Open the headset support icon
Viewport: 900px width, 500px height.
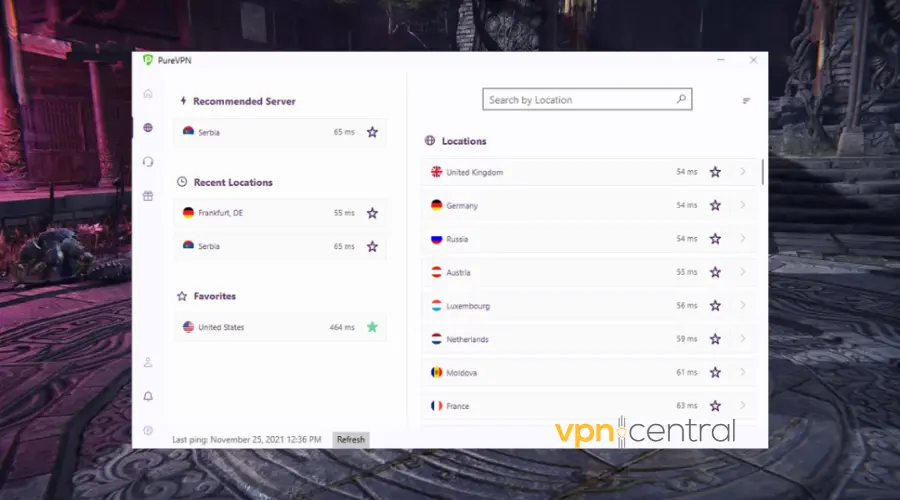coord(148,162)
